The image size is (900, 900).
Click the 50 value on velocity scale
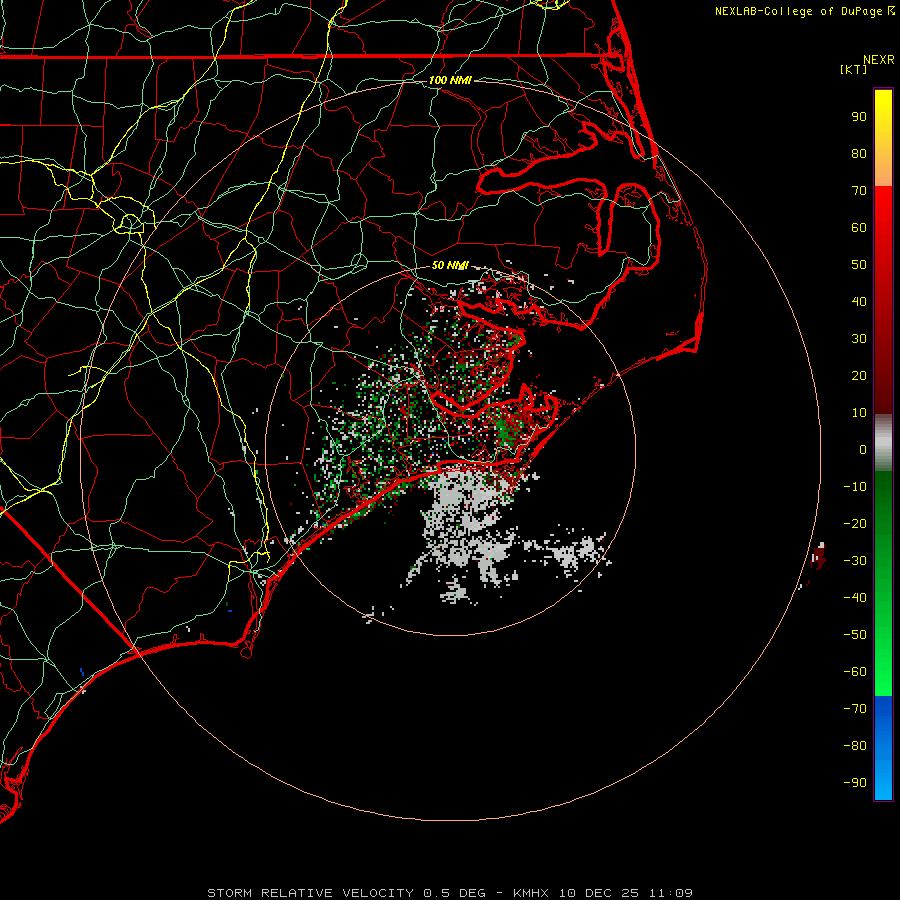pos(859,265)
